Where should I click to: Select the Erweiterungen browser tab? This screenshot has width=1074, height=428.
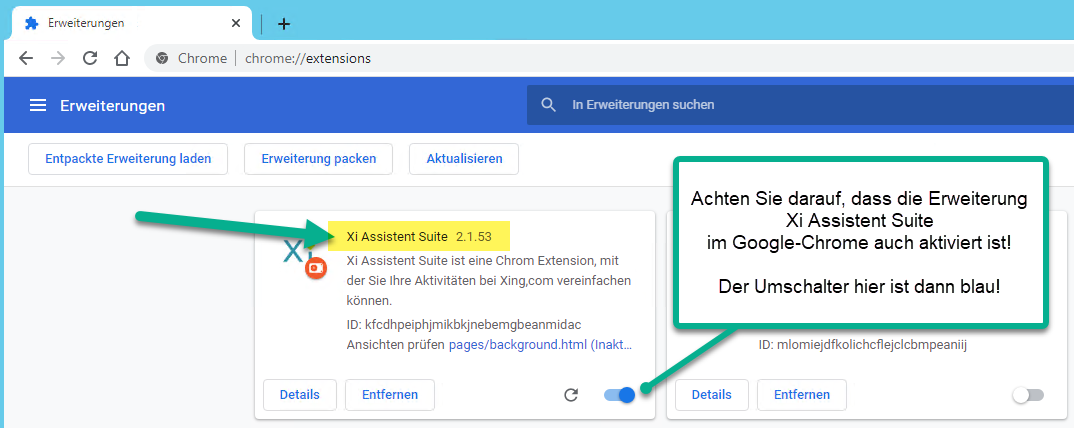click(130, 23)
